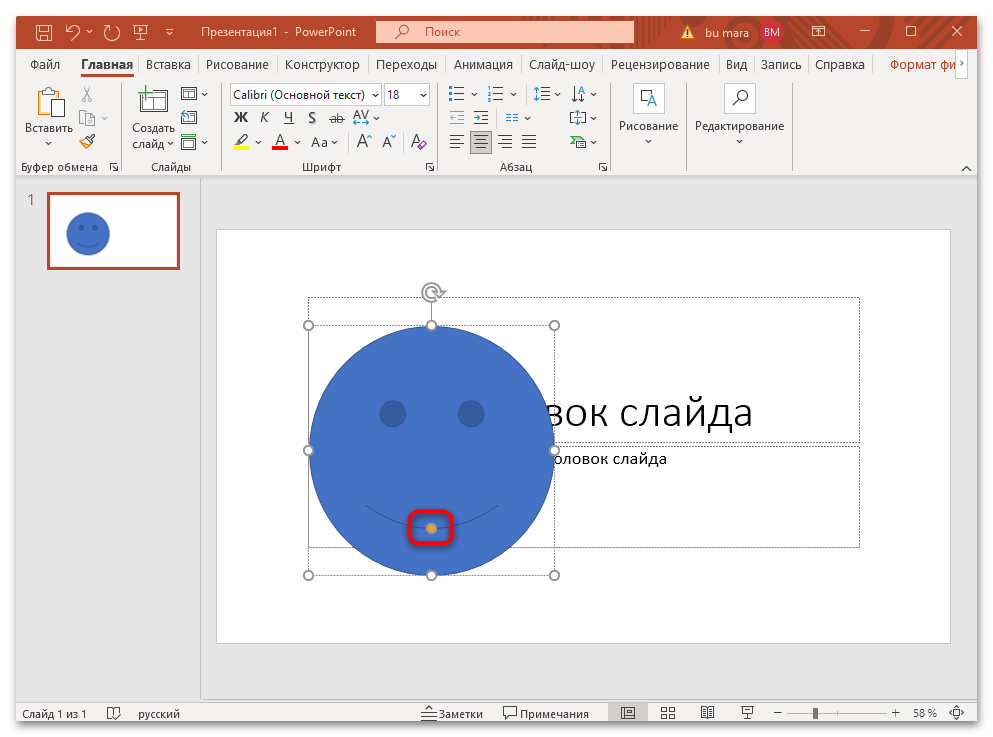
Task: Open the font size dropdown showing 18
Action: pos(423,95)
